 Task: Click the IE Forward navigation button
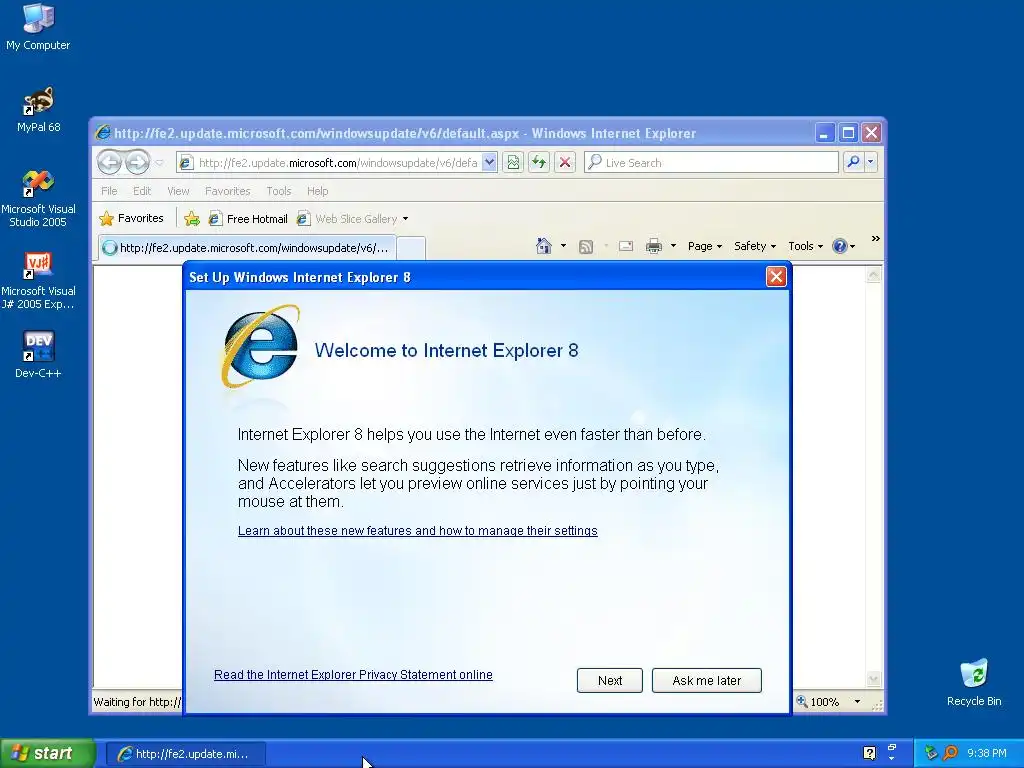(137, 162)
